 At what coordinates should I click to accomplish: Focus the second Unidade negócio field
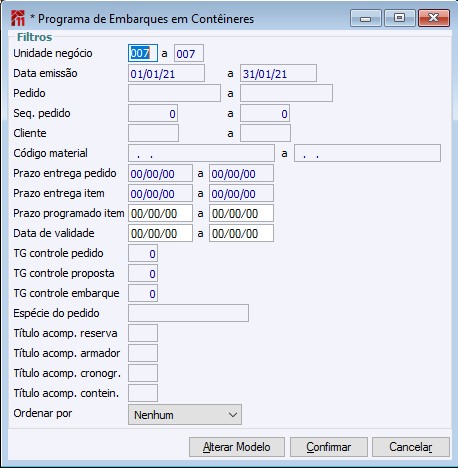(189, 53)
